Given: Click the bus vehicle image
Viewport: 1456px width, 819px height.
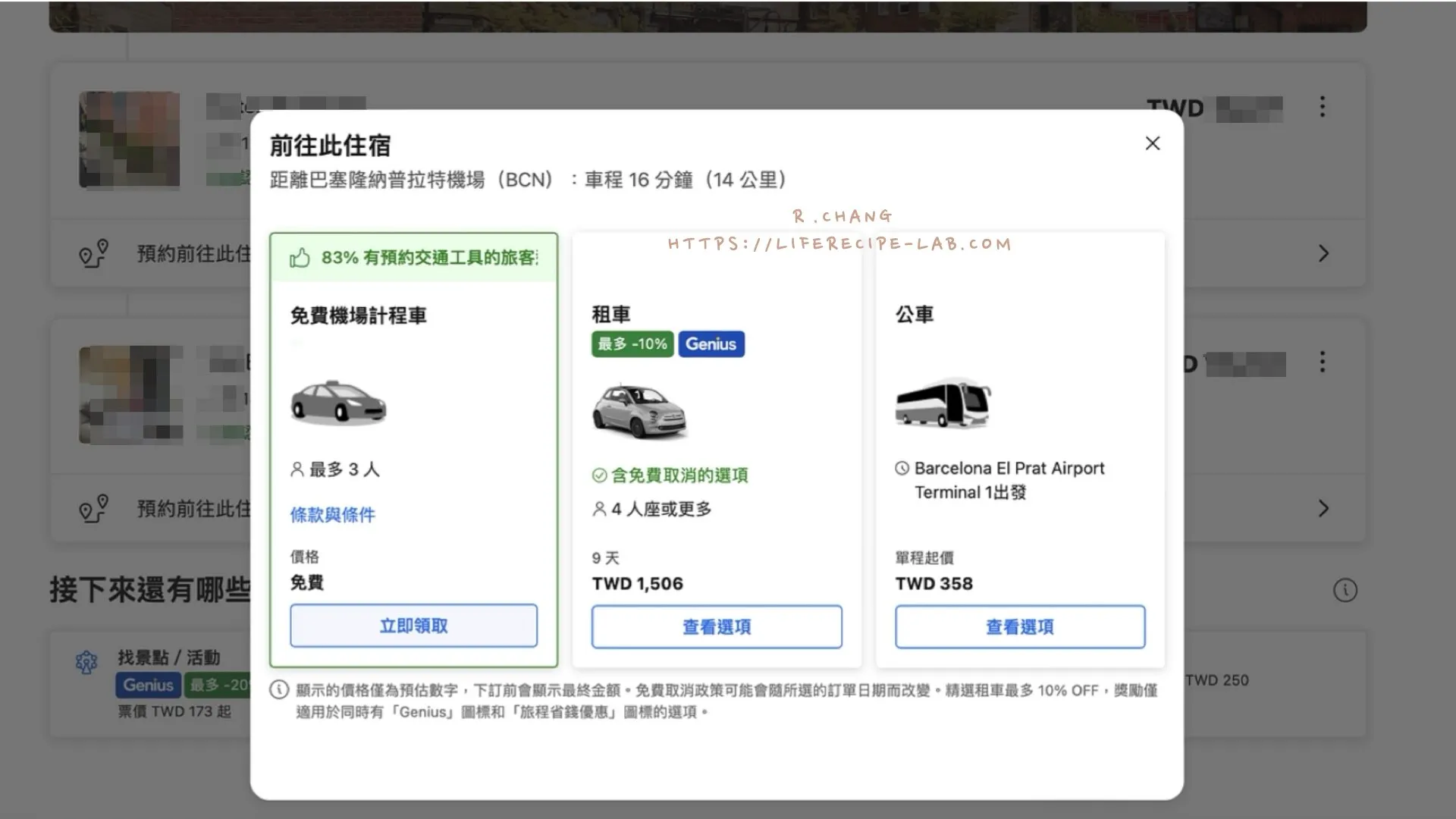Looking at the screenshot, I should (x=943, y=403).
